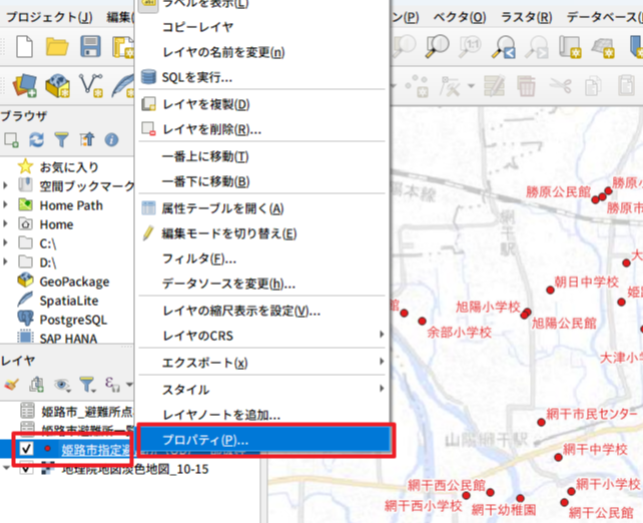Choose 属性テーブルを開く in context menu
This screenshot has height=523, width=643.
[222, 208]
